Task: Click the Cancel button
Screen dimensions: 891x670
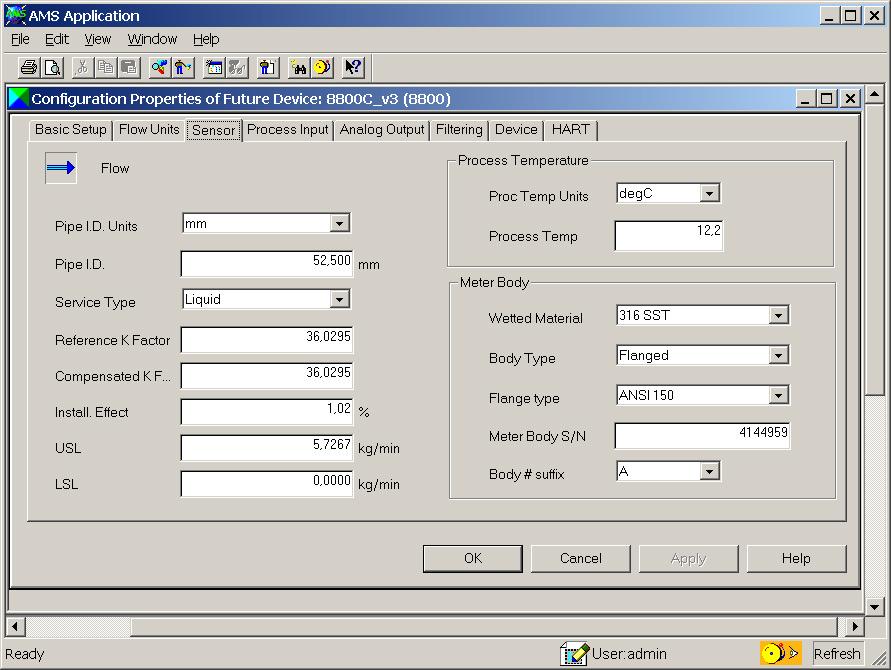Action: (581, 559)
